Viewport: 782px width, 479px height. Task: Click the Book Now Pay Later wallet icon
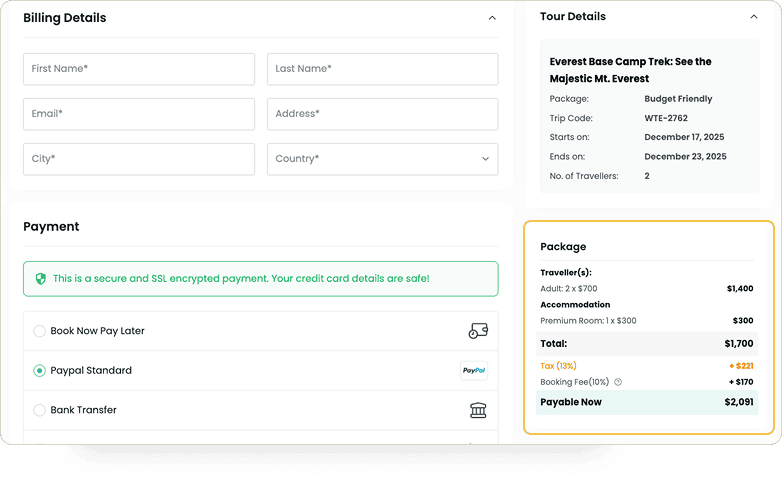(x=478, y=331)
